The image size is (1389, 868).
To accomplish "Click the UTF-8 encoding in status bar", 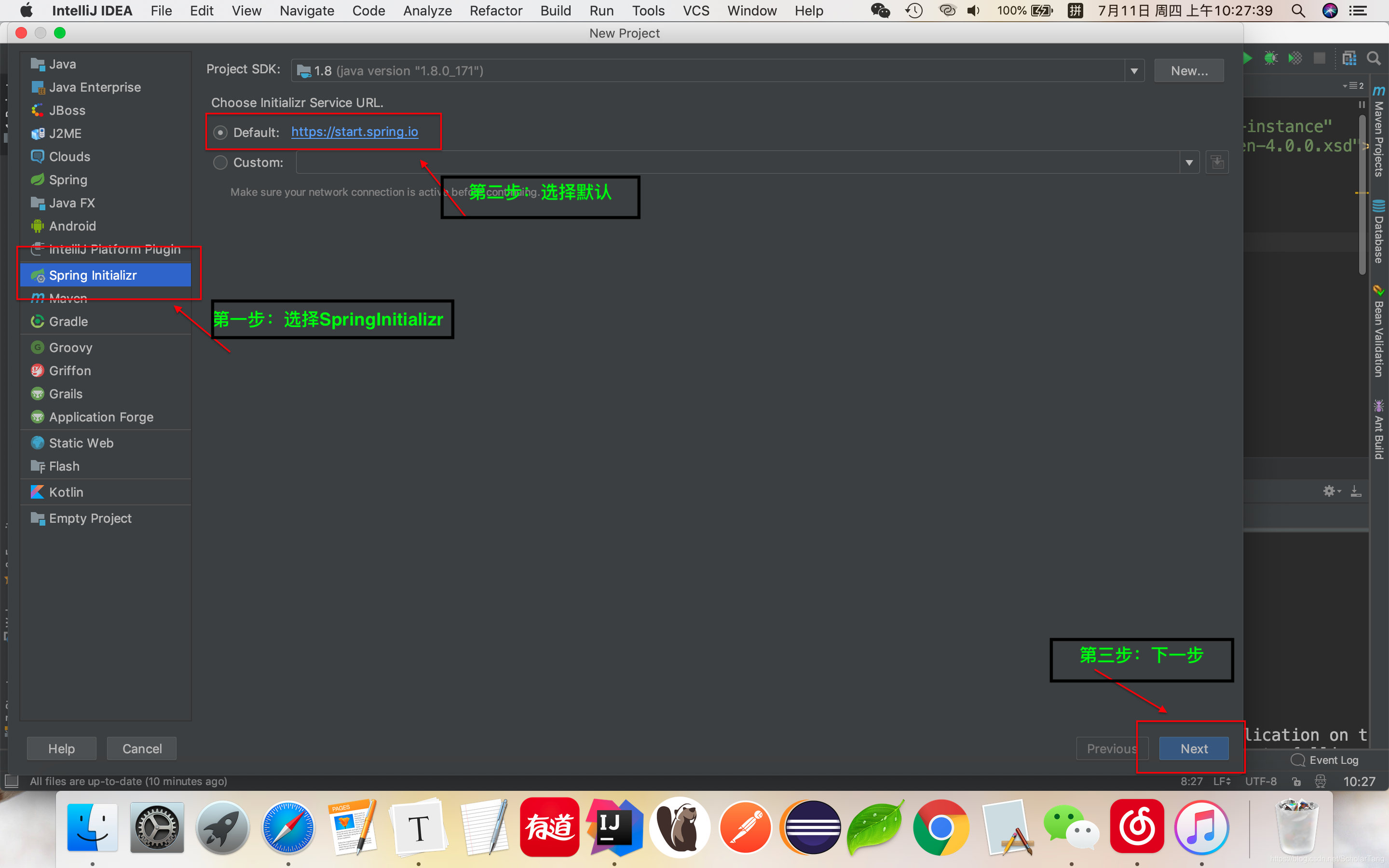I will point(1261,781).
